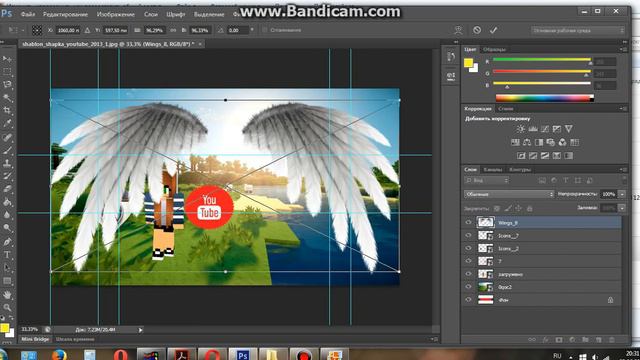Lock all for the selected layer
The width and height of the screenshot is (640, 360).
(529, 209)
